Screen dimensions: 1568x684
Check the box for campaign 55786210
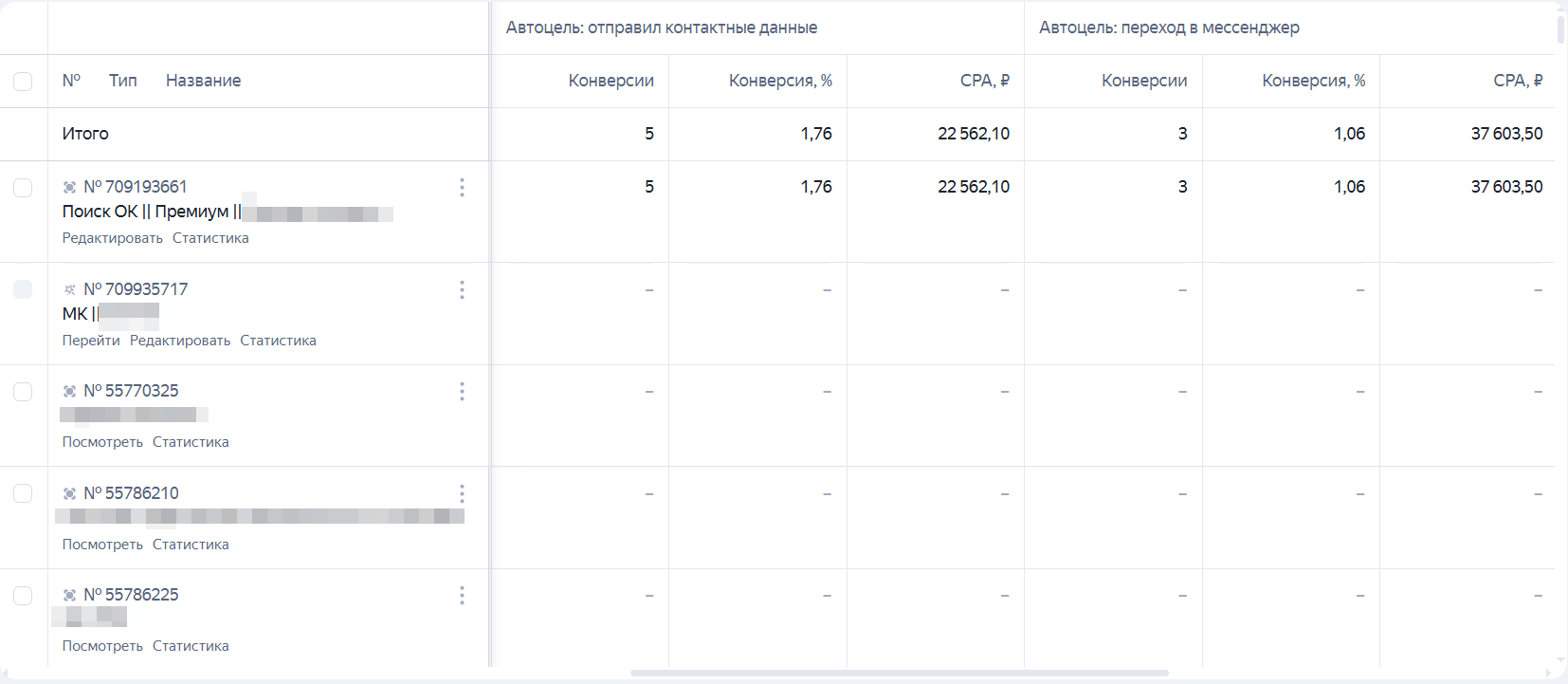click(23, 493)
